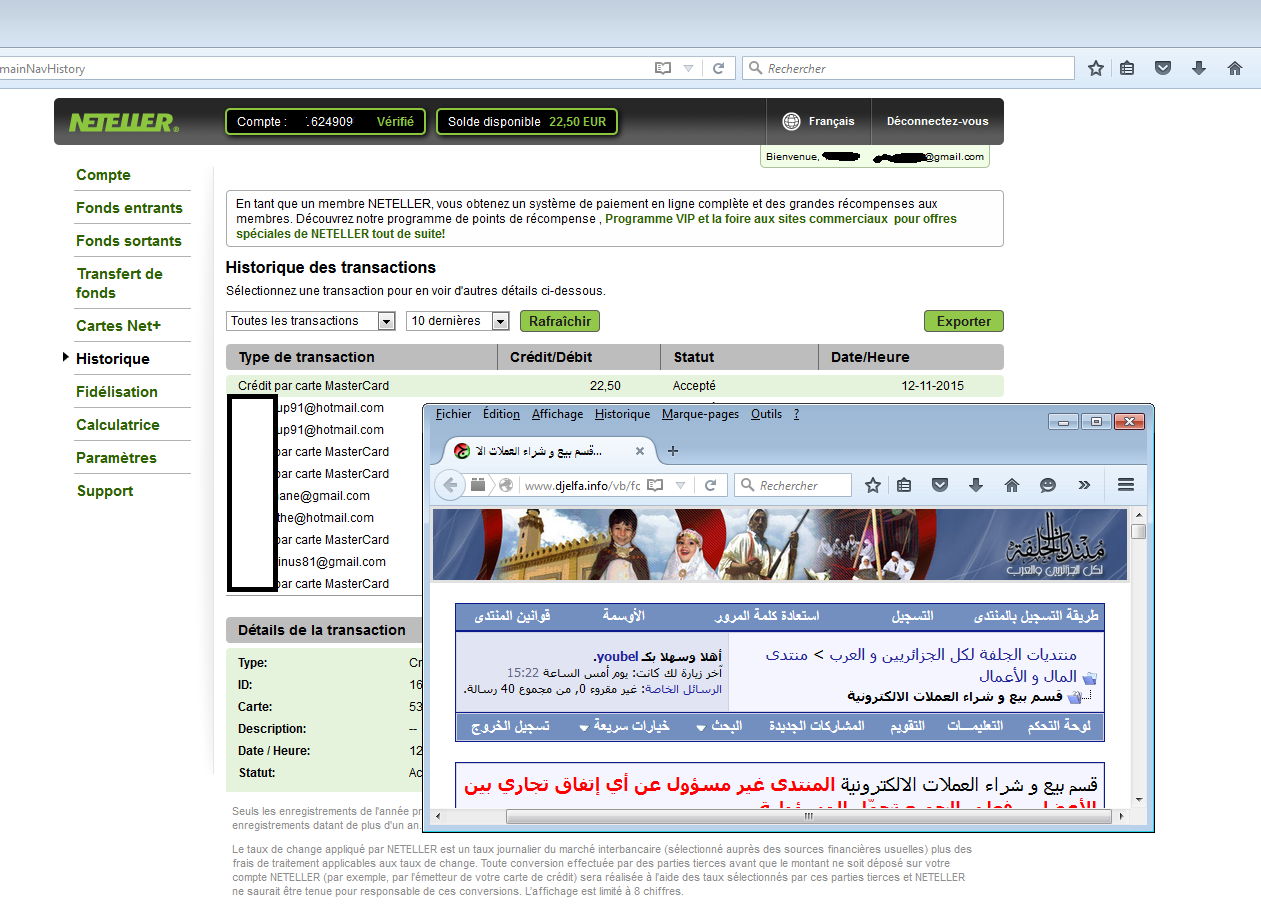Open the Fonds entrants sidebar link
This screenshot has width=1261, height=913.
129,208
